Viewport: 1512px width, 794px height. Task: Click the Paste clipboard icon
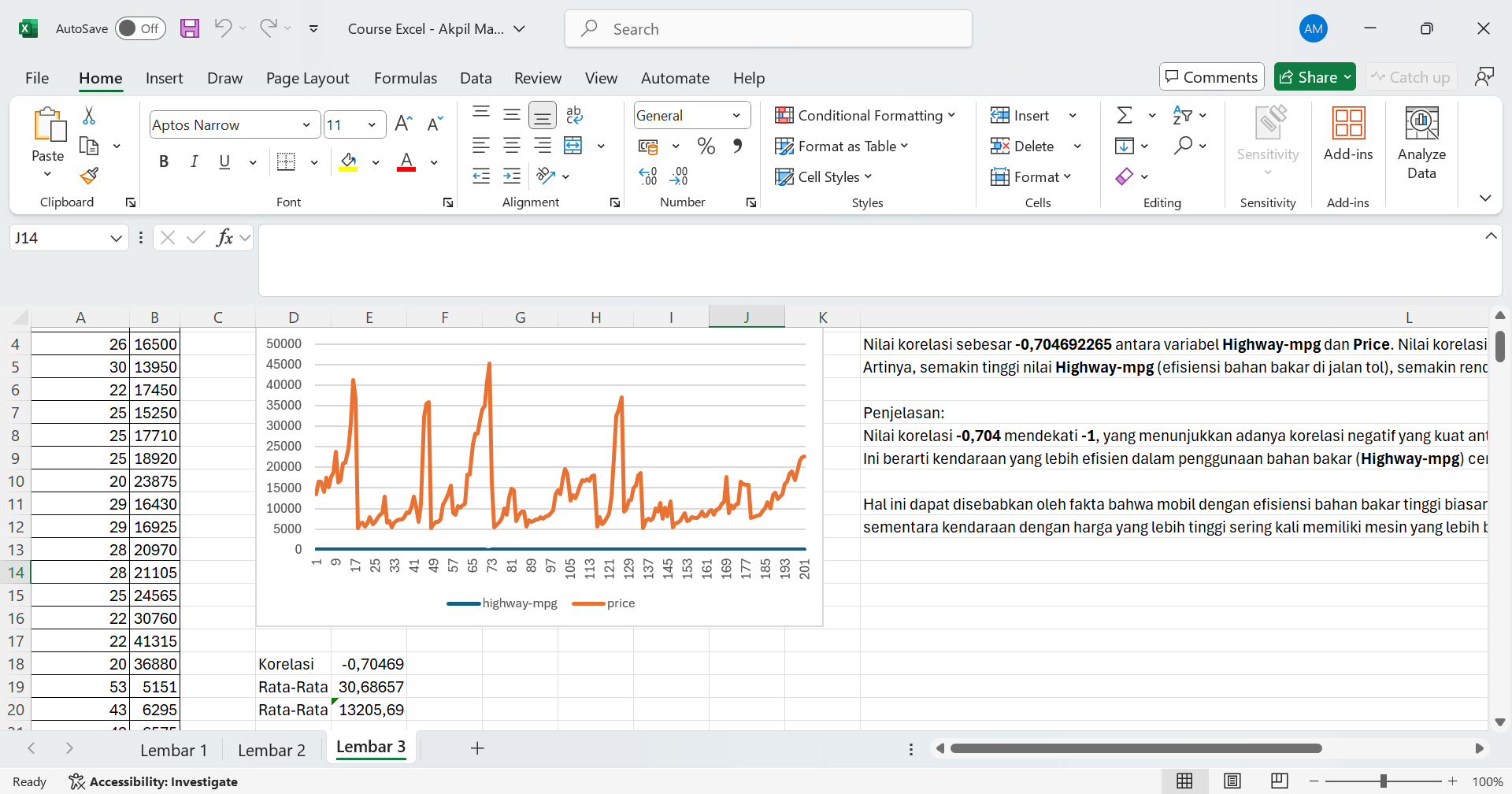point(49,124)
